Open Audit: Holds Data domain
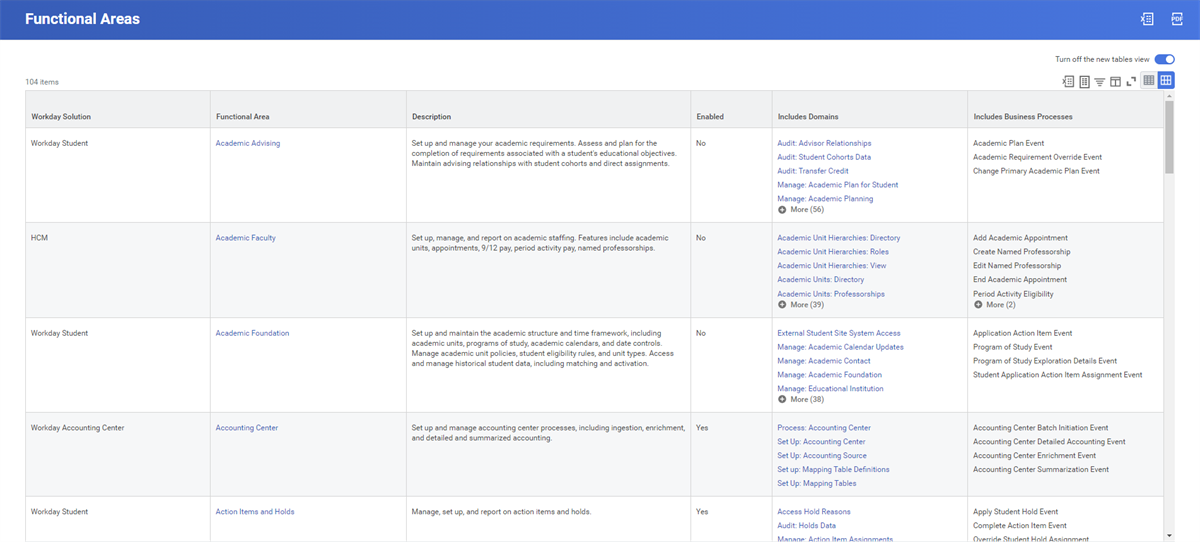Image resolution: width=1200 pixels, height=542 pixels. click(807, 526)
